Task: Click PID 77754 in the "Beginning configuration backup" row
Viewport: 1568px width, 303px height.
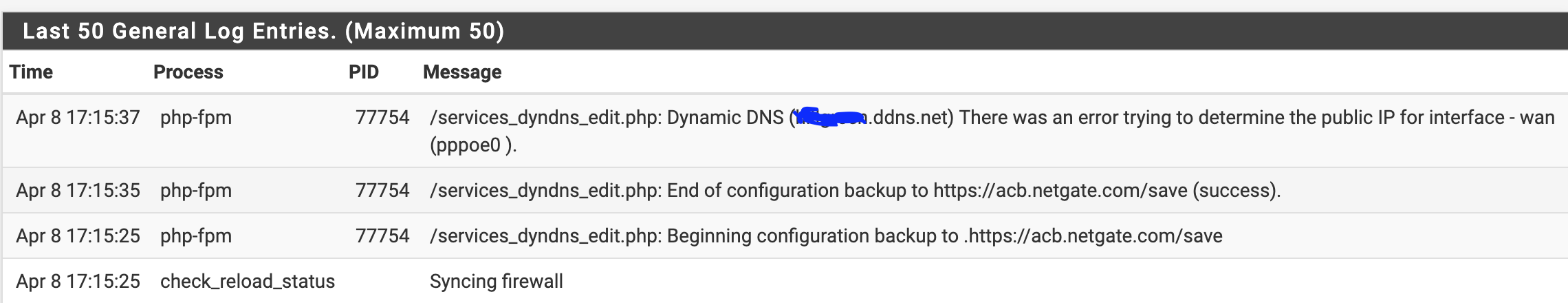Action: (382, 236)
